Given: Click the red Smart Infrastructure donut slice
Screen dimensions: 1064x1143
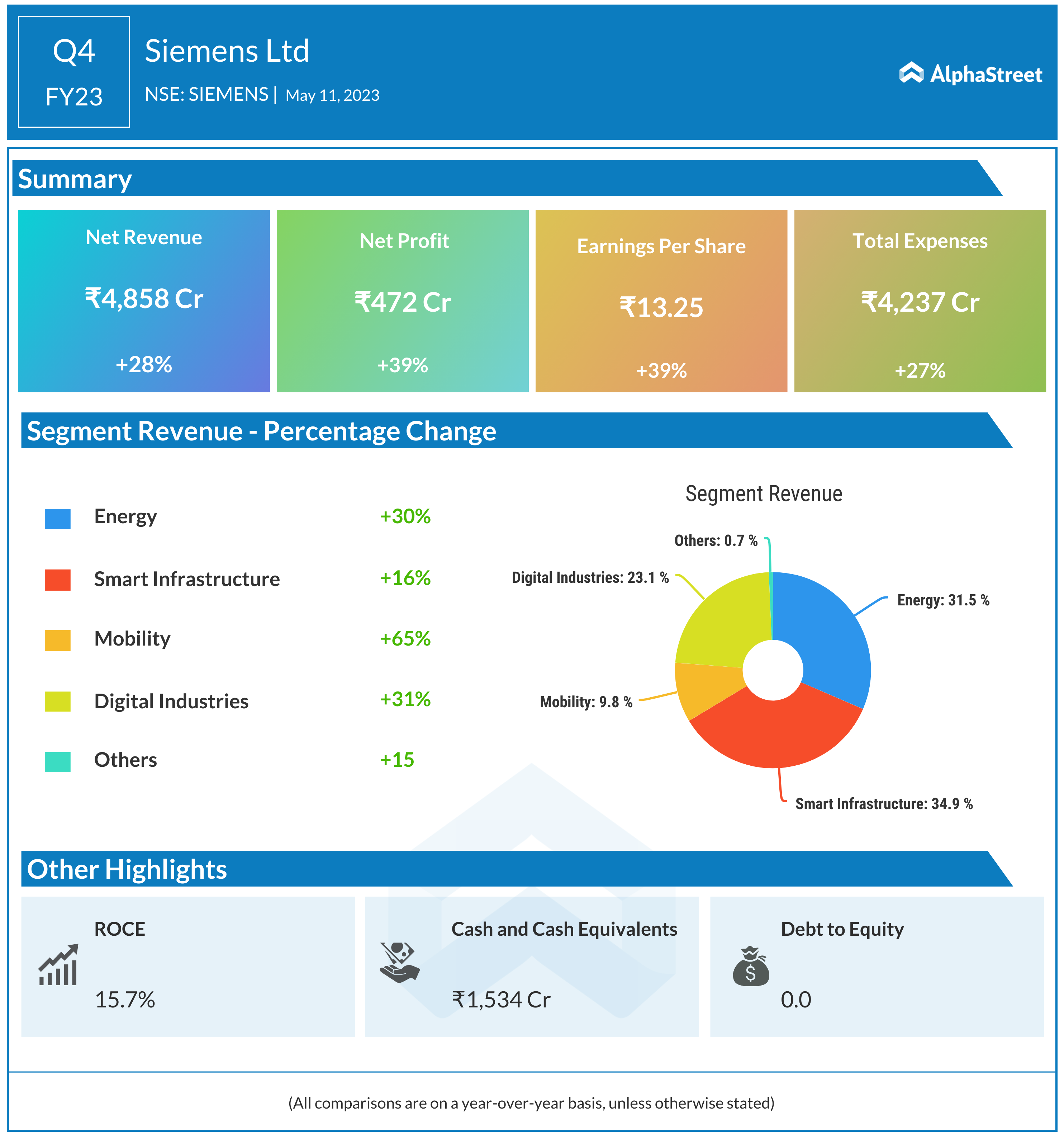Looking at the screenshot, I should [776, 733].
